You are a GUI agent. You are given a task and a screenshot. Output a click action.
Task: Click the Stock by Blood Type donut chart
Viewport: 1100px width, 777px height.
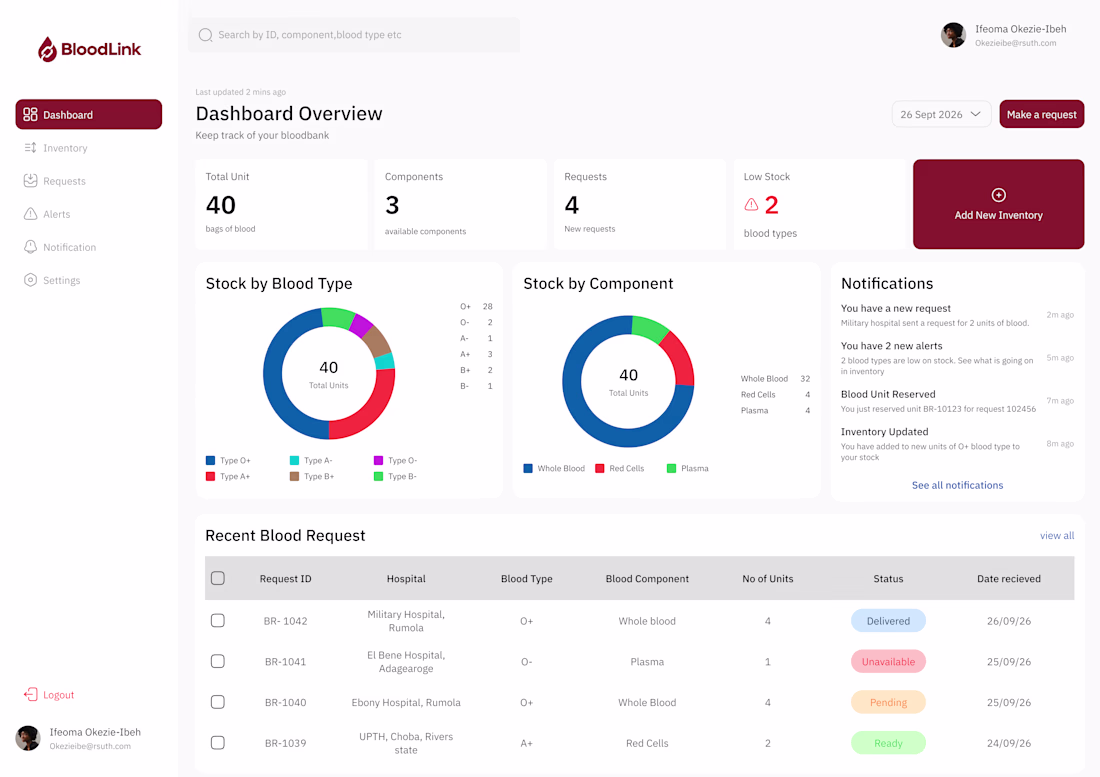[329, 374]
